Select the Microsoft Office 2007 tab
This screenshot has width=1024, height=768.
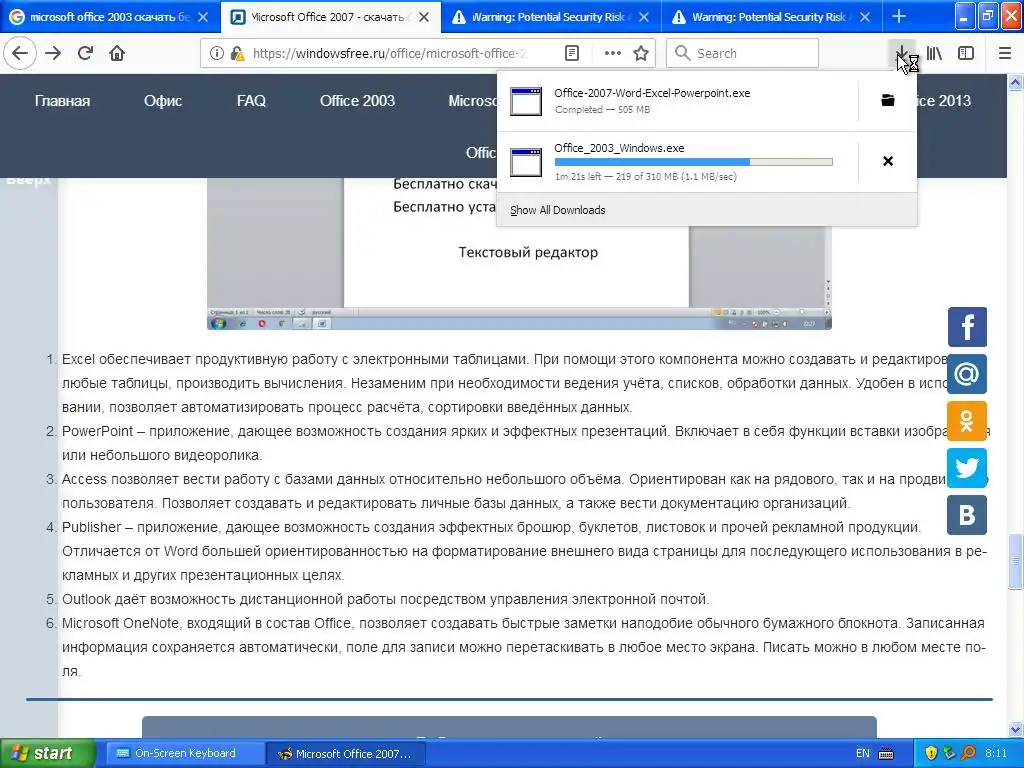(x=331, y=17)
